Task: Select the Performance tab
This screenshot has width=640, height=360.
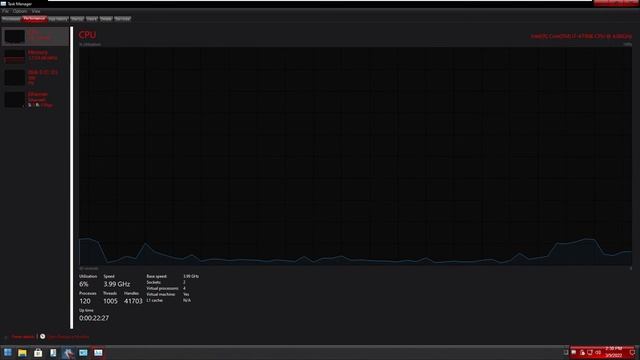Action: pyautogui.click(x=34, y=19)
